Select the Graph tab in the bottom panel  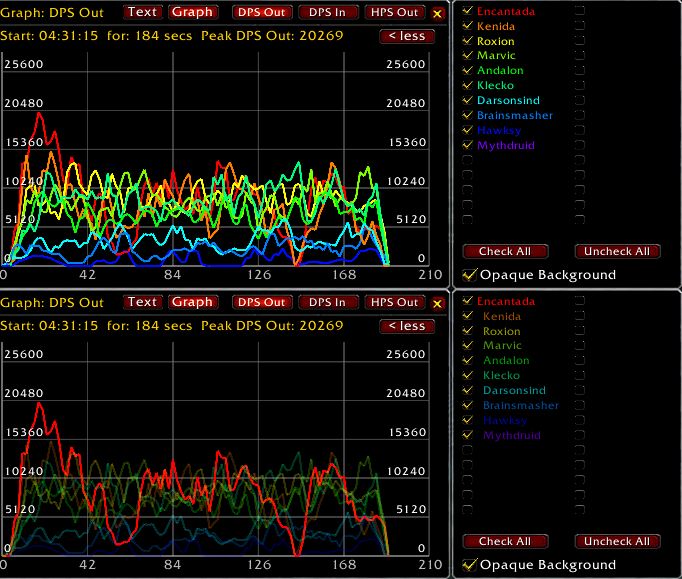tap(192, 302)
